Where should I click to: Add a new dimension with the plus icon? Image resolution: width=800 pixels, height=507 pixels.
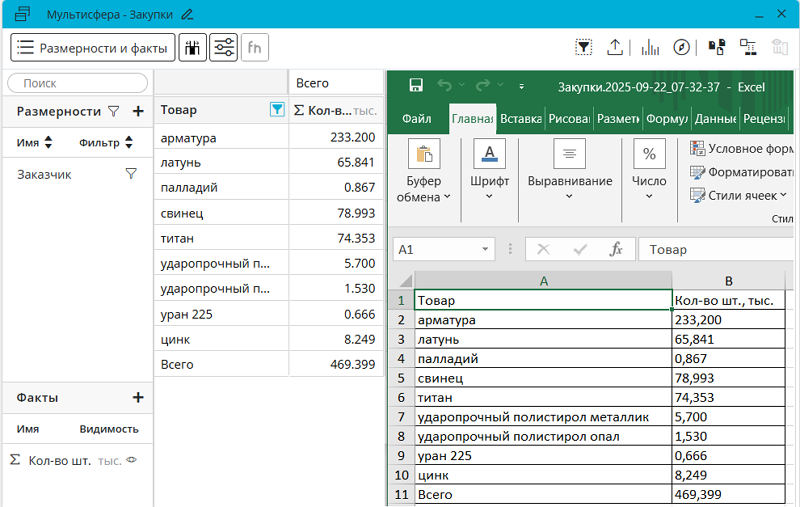click(138, 112)
